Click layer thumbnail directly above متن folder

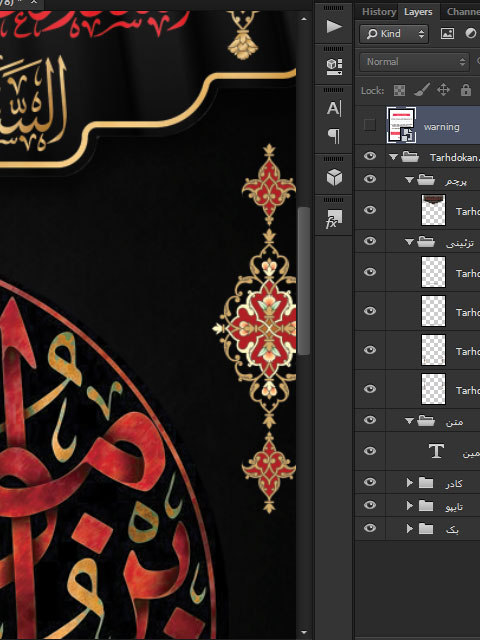click(x=433, y=389)
